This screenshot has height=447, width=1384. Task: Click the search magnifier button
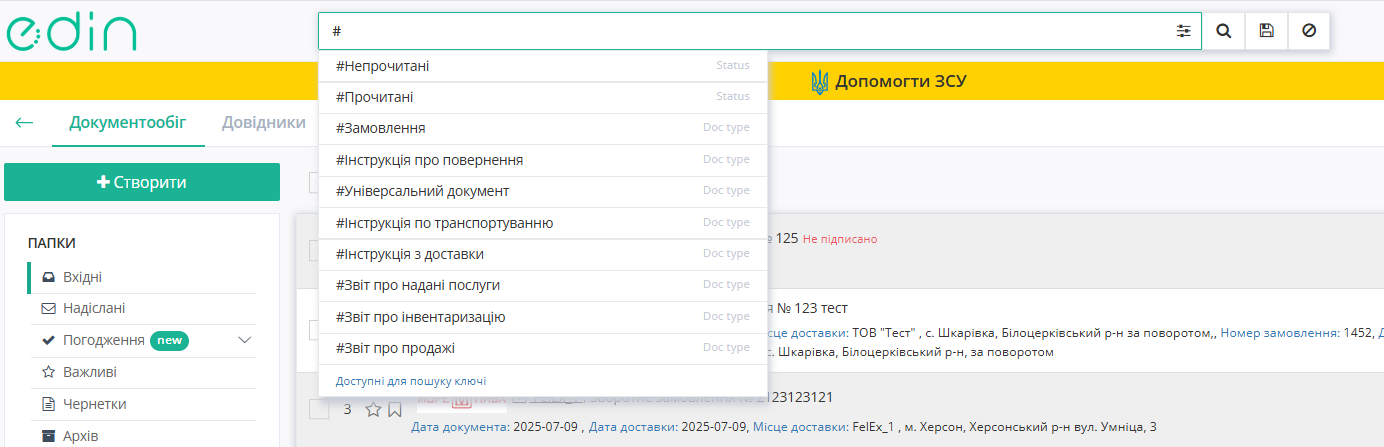pos(1223,31)
